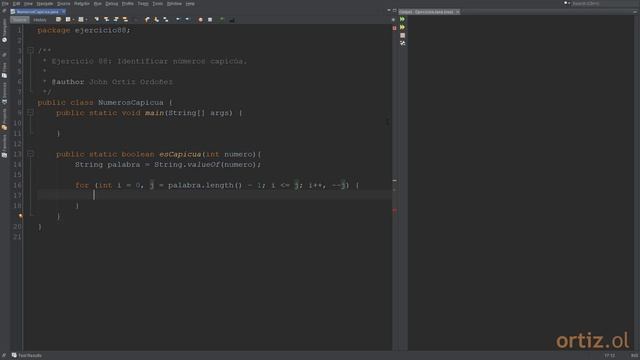Switch to History view of the editor

click(x=40, y=20)
